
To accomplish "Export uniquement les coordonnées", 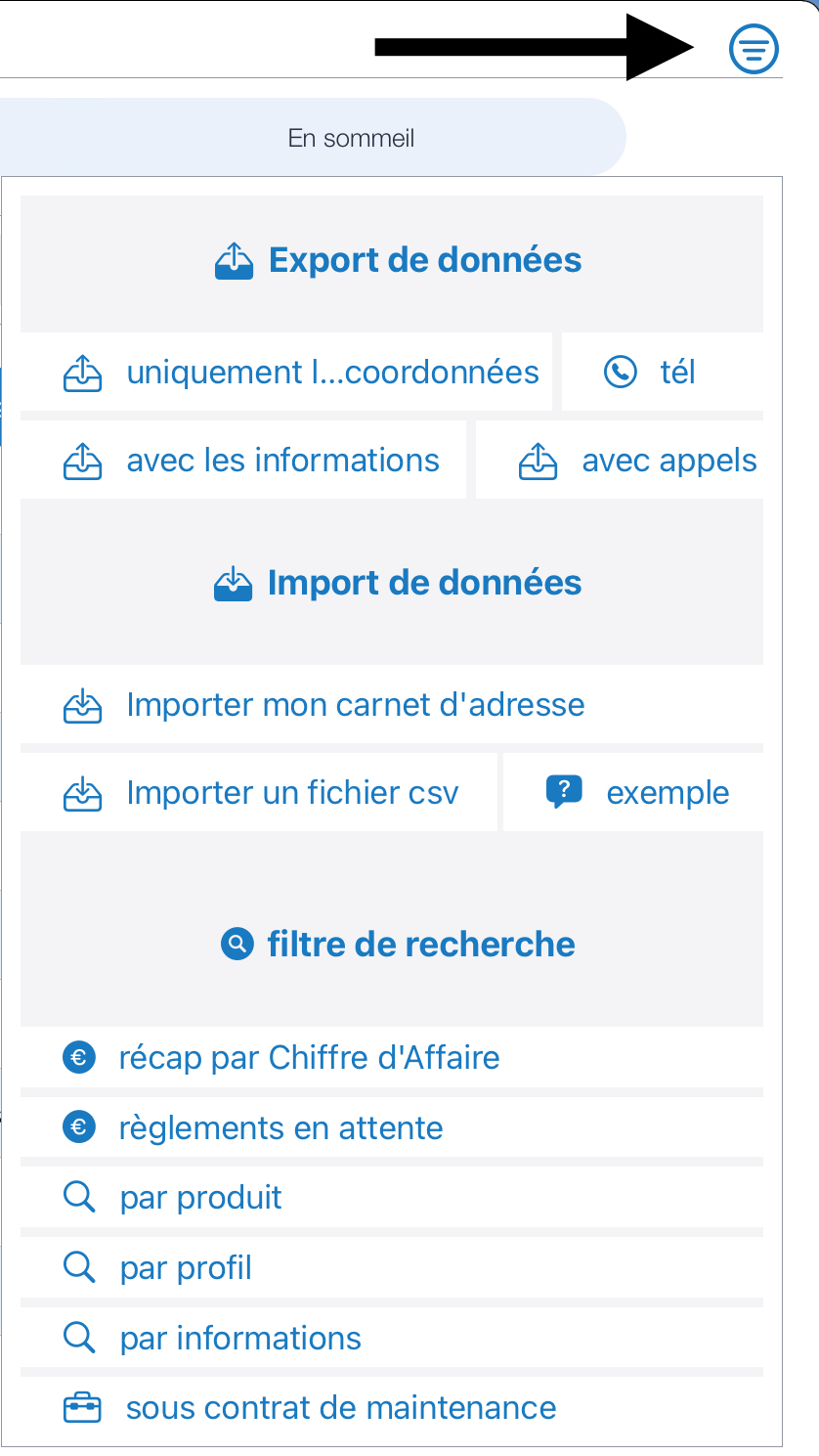I will tap(332, 373).
